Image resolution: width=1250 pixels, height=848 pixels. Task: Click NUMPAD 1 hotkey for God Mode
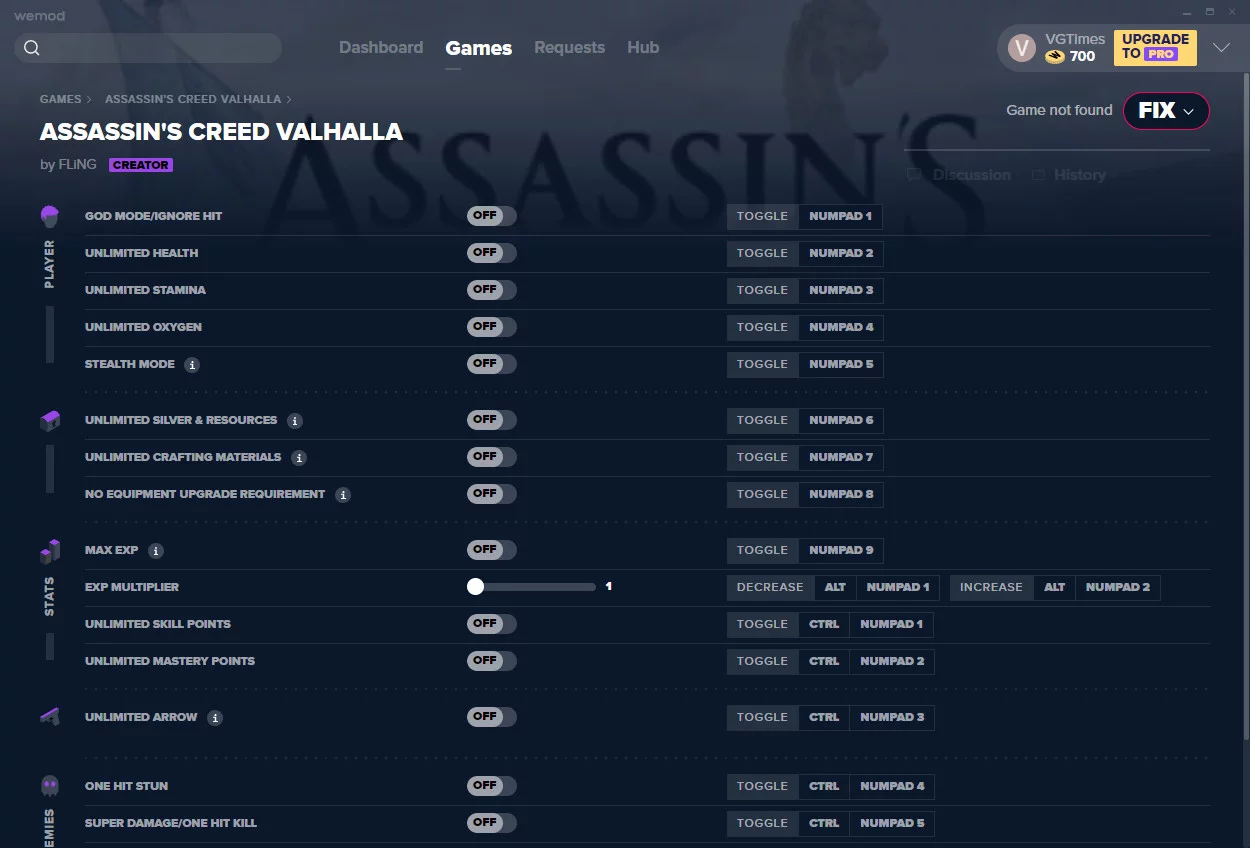pos(840,216)
